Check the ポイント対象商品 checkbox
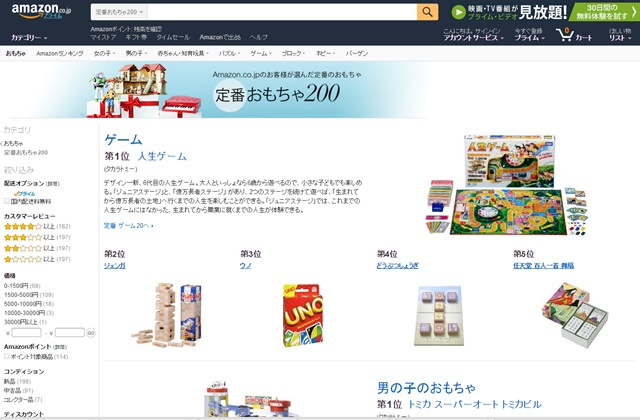 point(7,356)
